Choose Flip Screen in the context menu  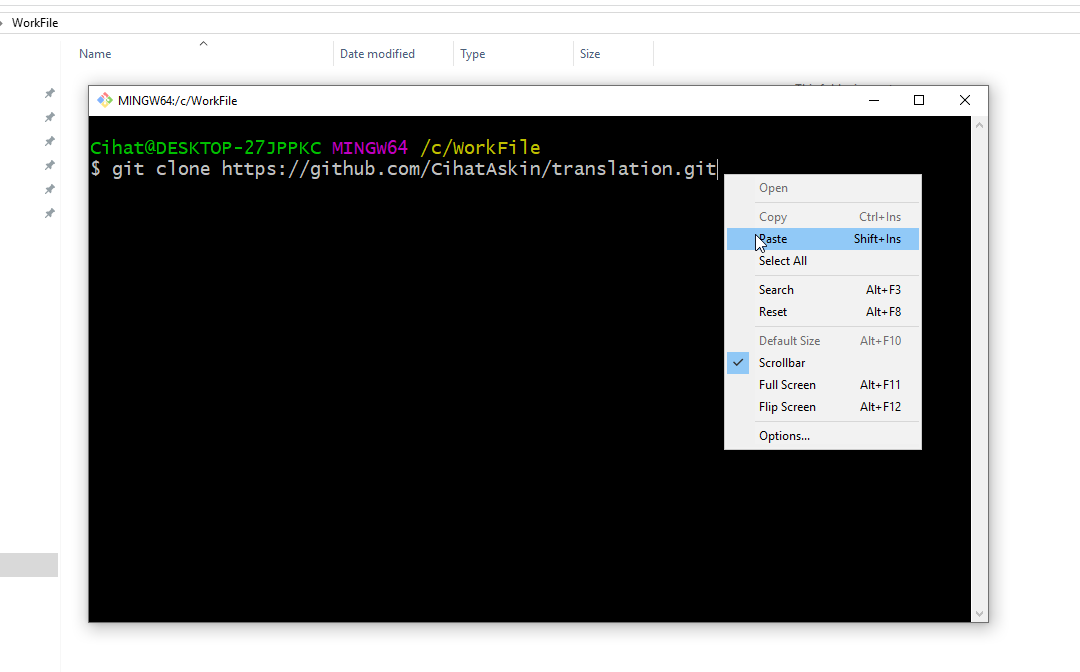tap(822, 407)
